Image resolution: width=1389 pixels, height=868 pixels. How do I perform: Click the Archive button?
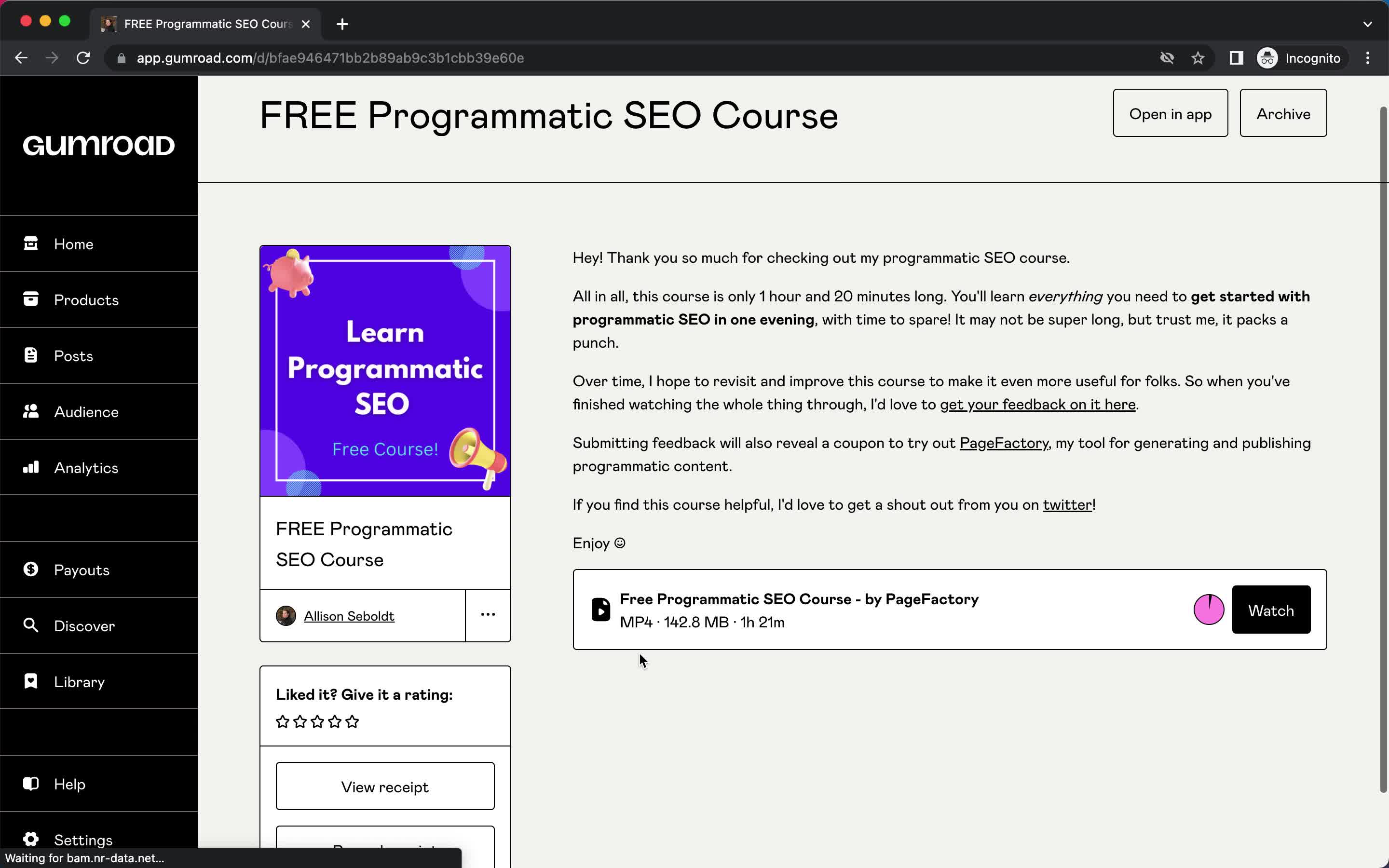[x=1283, y=113]
